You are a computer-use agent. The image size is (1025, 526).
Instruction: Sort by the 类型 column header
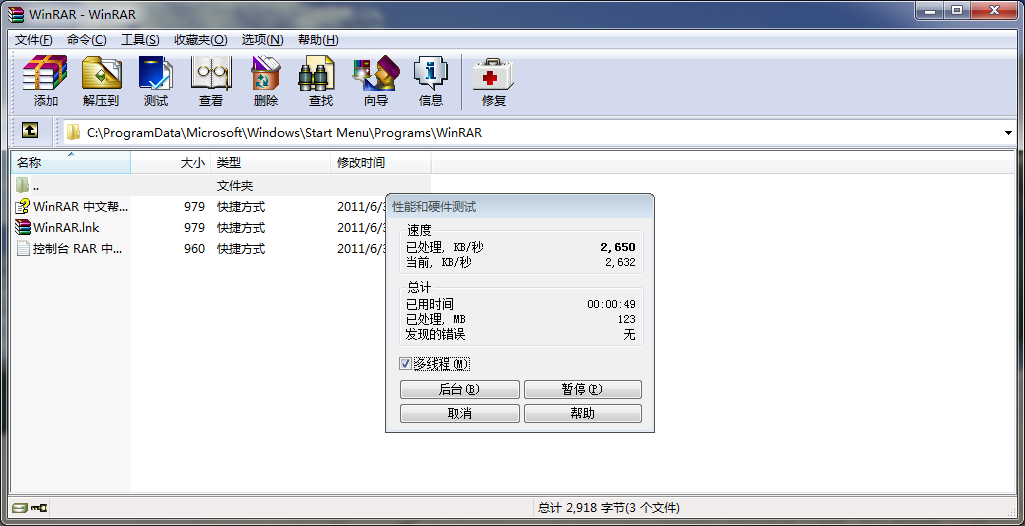271,163
